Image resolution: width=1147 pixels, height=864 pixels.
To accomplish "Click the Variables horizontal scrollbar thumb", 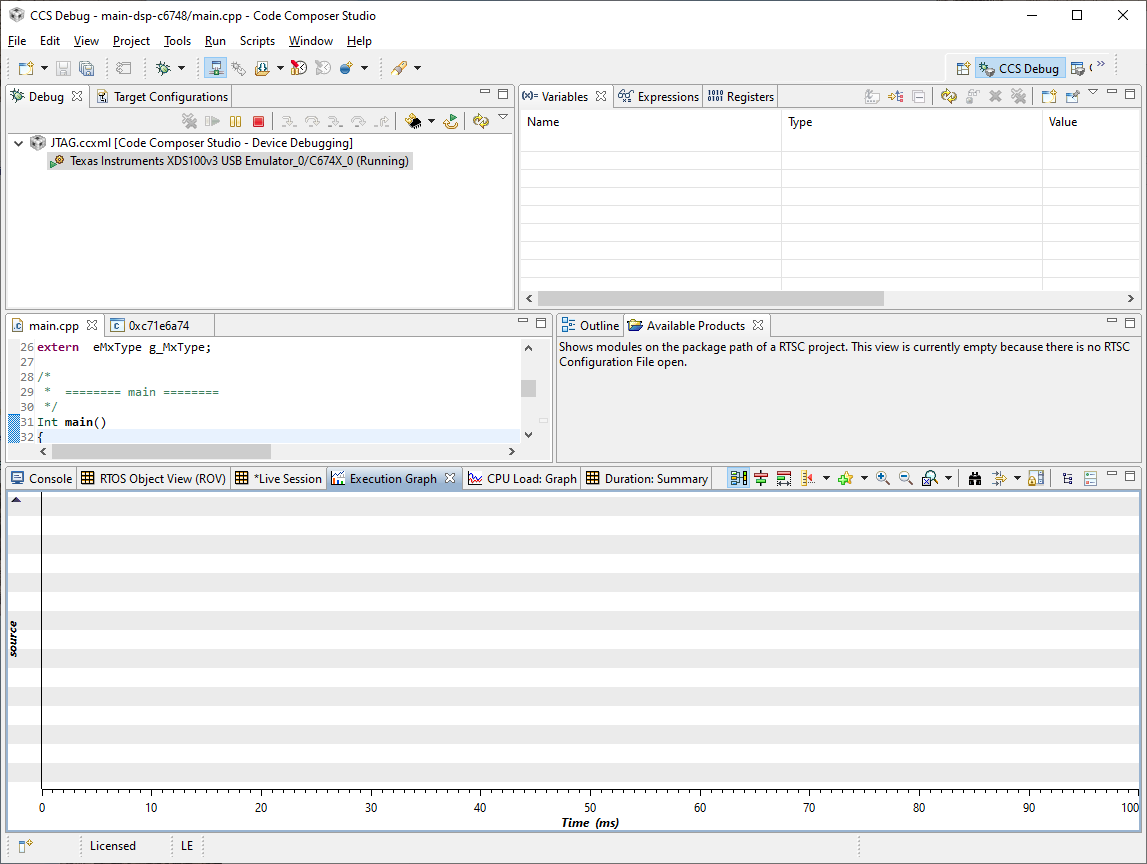I will click(710, 298).
